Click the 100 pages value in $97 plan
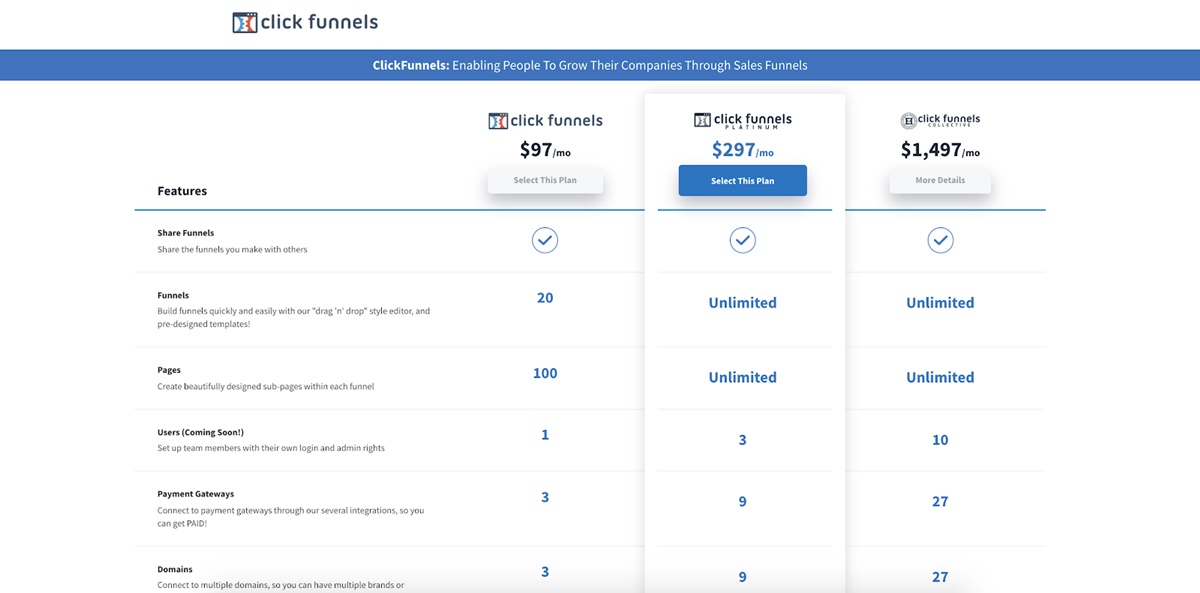 [545, 373]
